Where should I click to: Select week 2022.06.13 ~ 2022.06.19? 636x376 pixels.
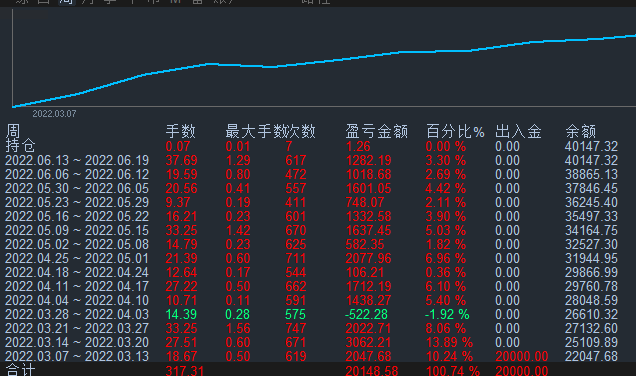tap(77, 161)
